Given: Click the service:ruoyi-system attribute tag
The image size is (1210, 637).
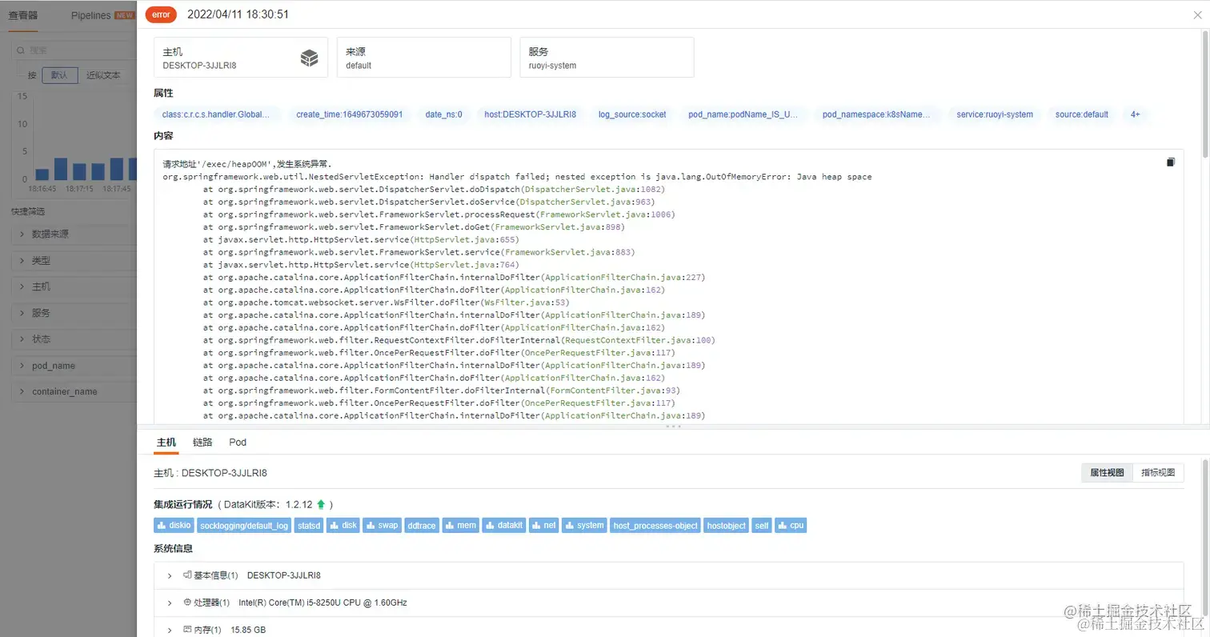Looking at the screenshot, I should [x=994, y=115].
